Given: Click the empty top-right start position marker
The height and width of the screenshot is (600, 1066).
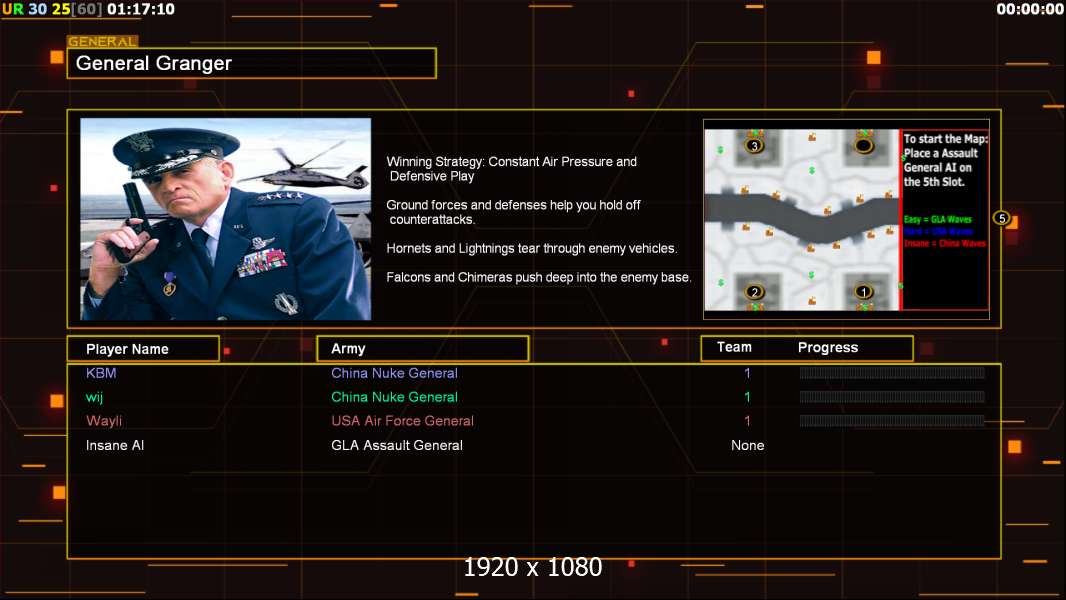Looking at the screenshot, I should pyautogui.click(x=863, y=145).
